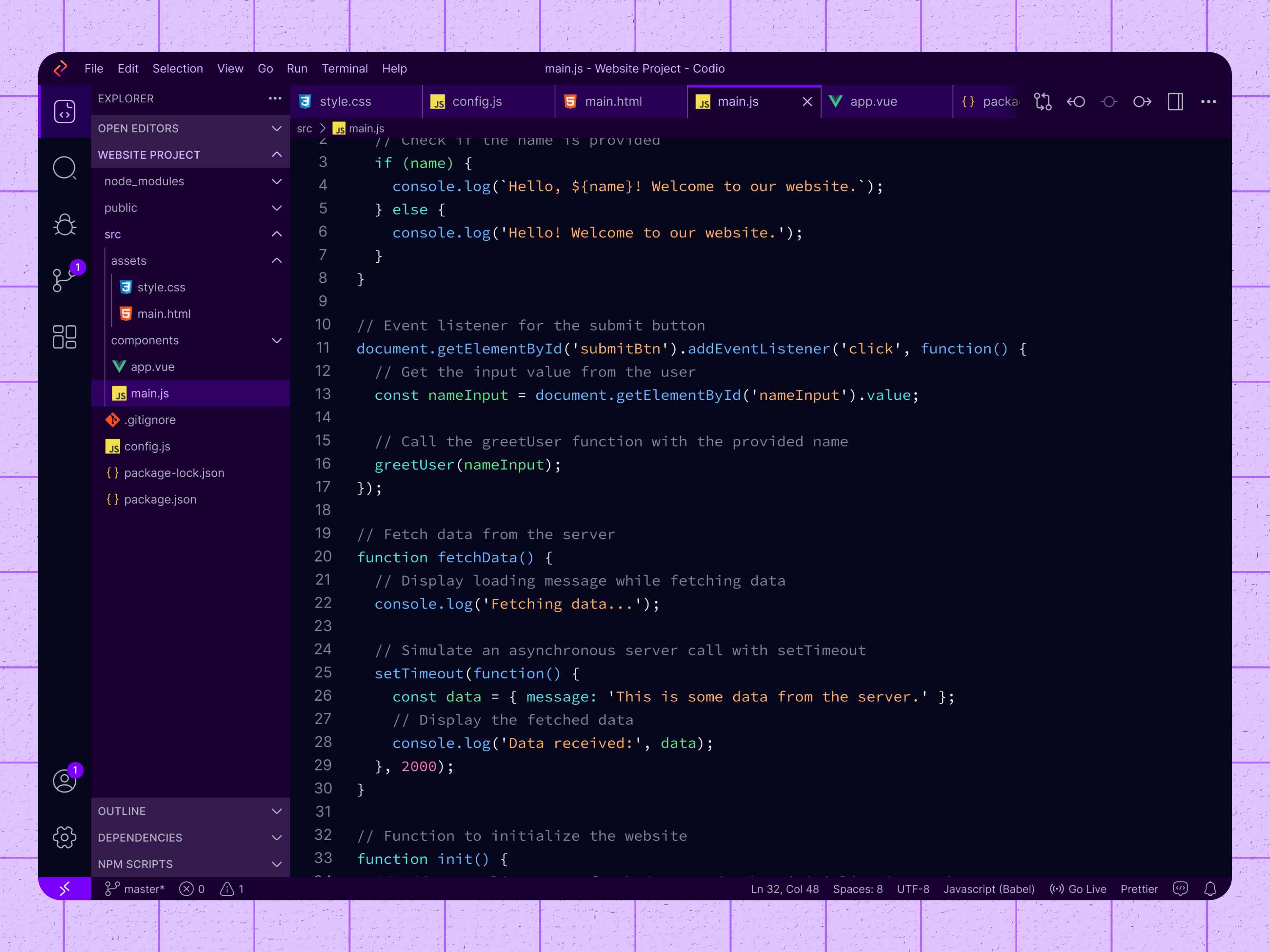The width and height of the screenshot is (1270, 952).
Task: Start Go Live server from the status bar
Action: pyautogui.click(x=1078, y=889)
